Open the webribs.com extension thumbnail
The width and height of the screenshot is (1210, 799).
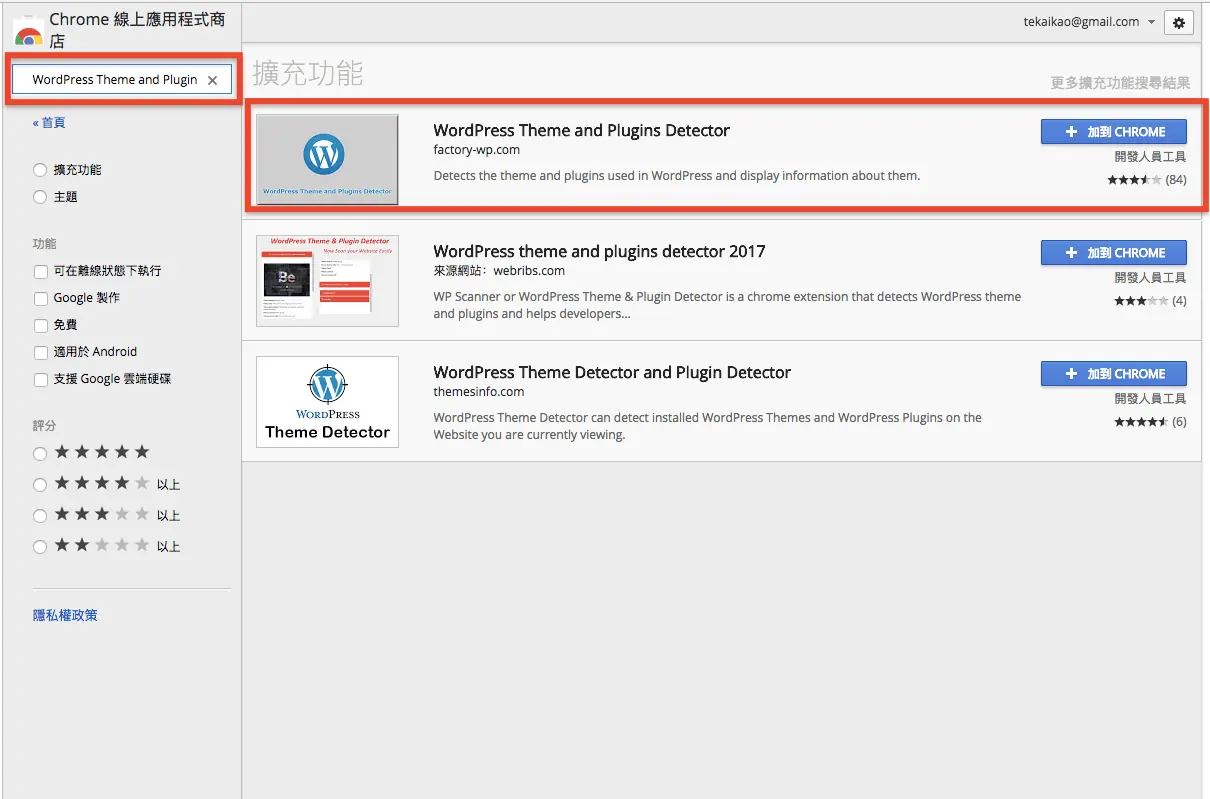(327, 281)
